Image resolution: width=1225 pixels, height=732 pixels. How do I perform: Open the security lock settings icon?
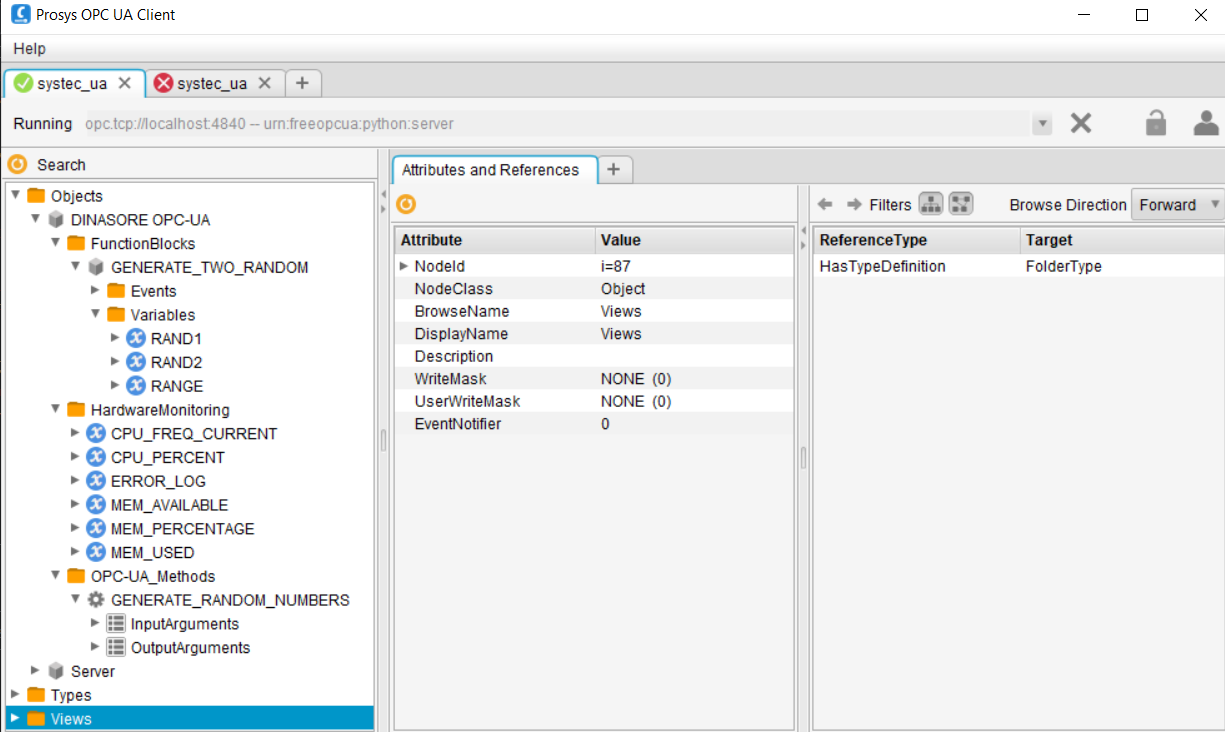pos(1156,123)
